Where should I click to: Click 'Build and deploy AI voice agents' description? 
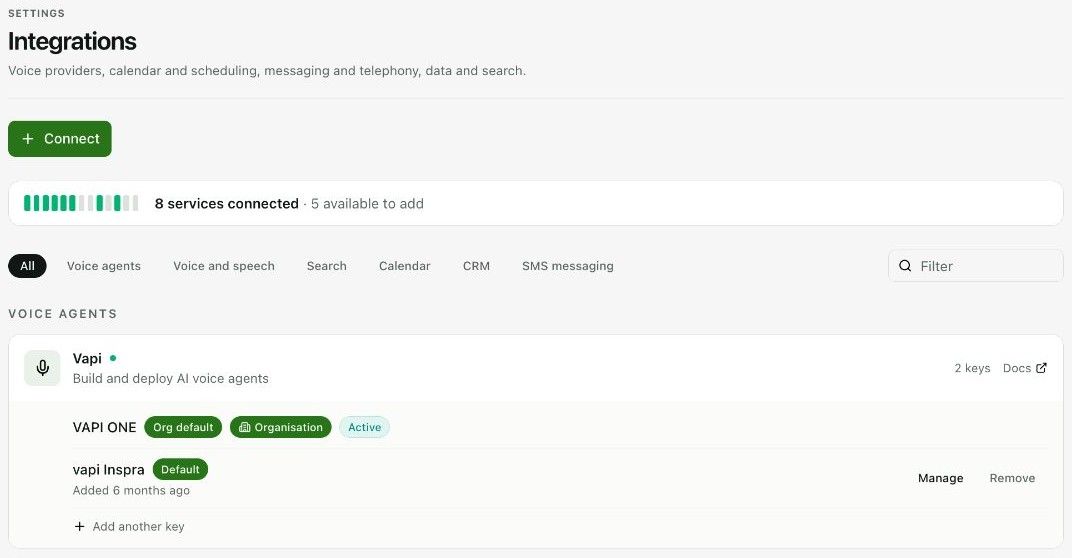(x=171, y=378)
